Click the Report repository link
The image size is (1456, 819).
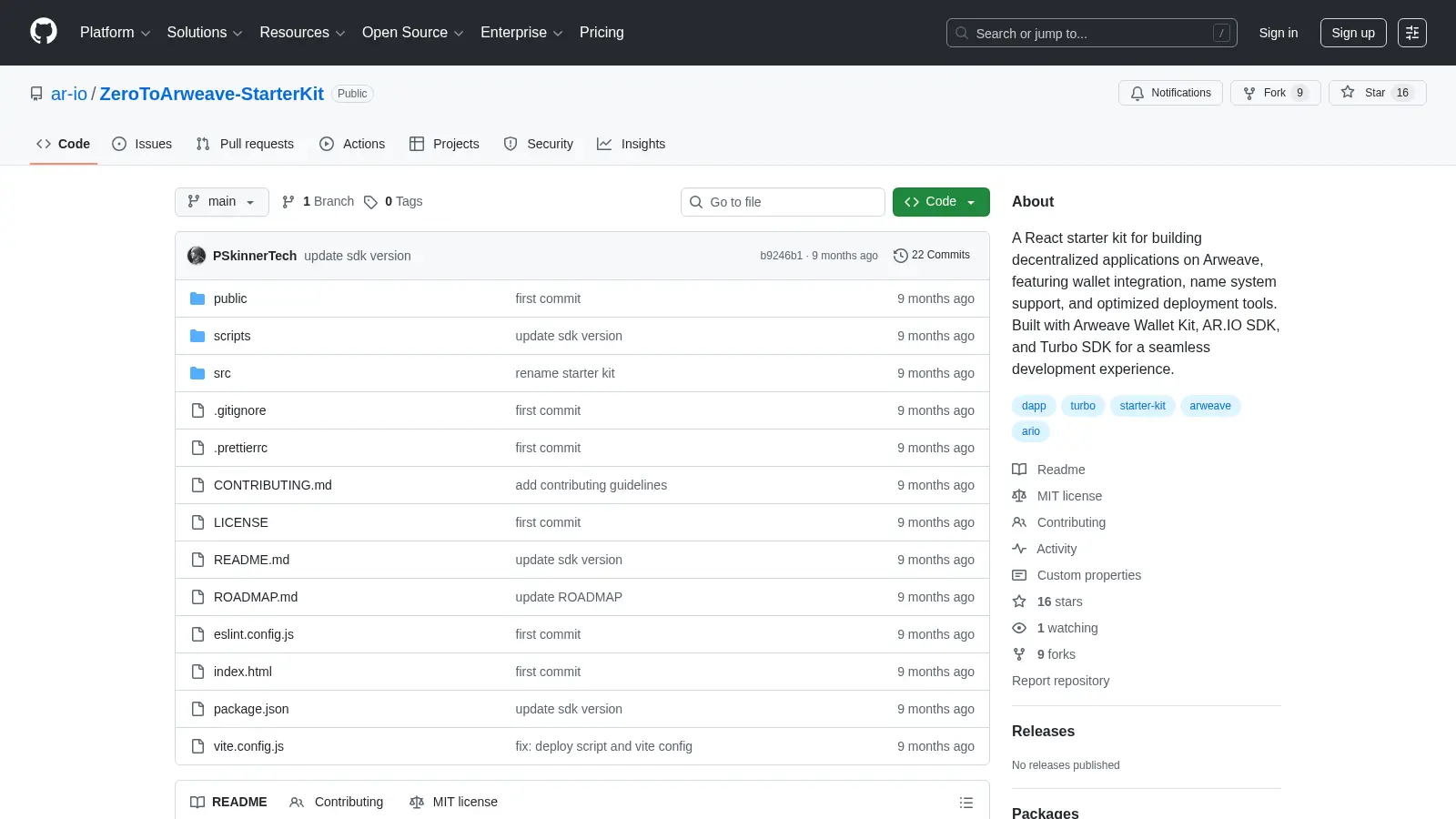[x=1060, y=681]
